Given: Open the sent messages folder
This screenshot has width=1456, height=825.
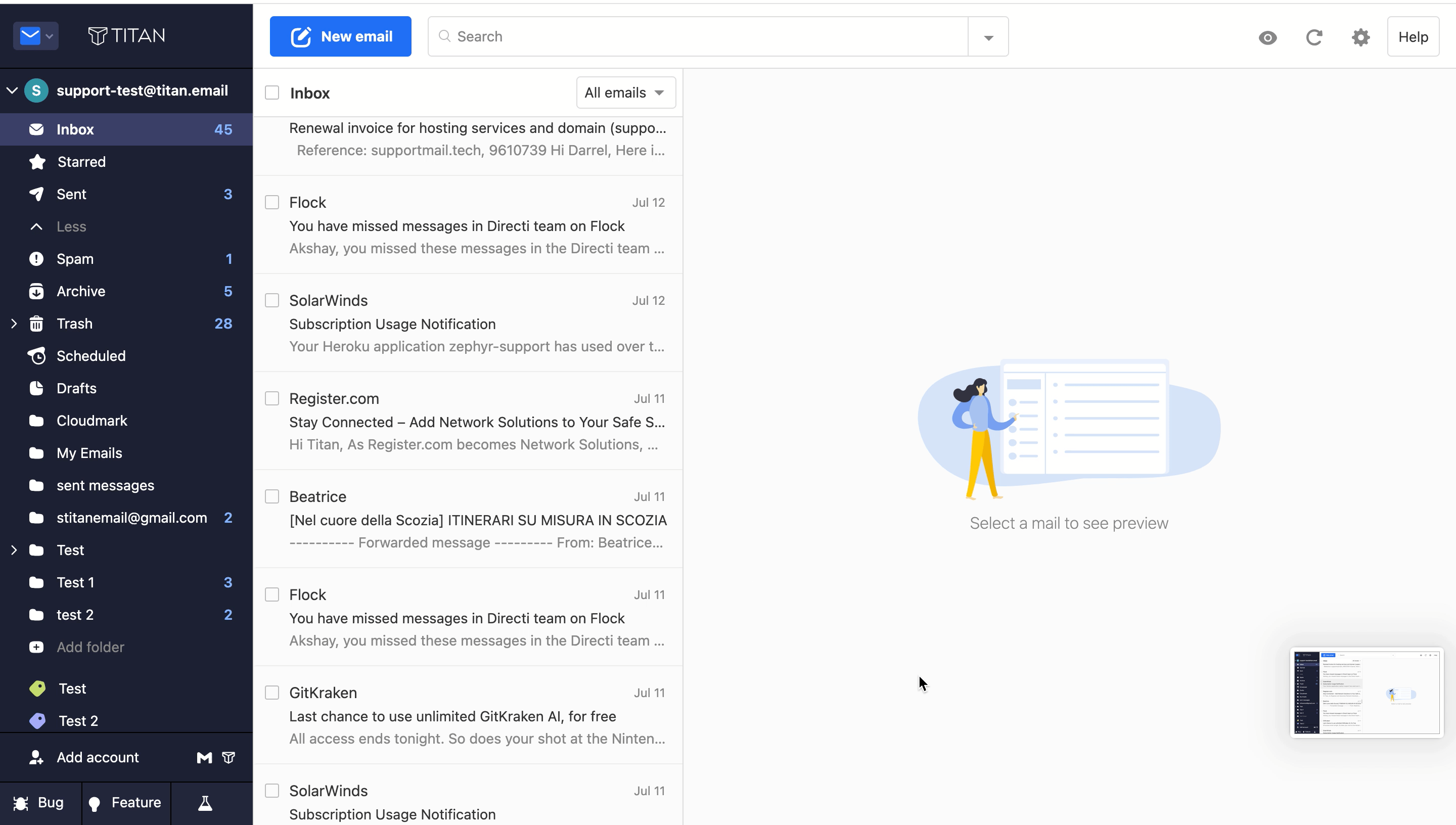Looking at the screenshot, I should tap(126, 485).
